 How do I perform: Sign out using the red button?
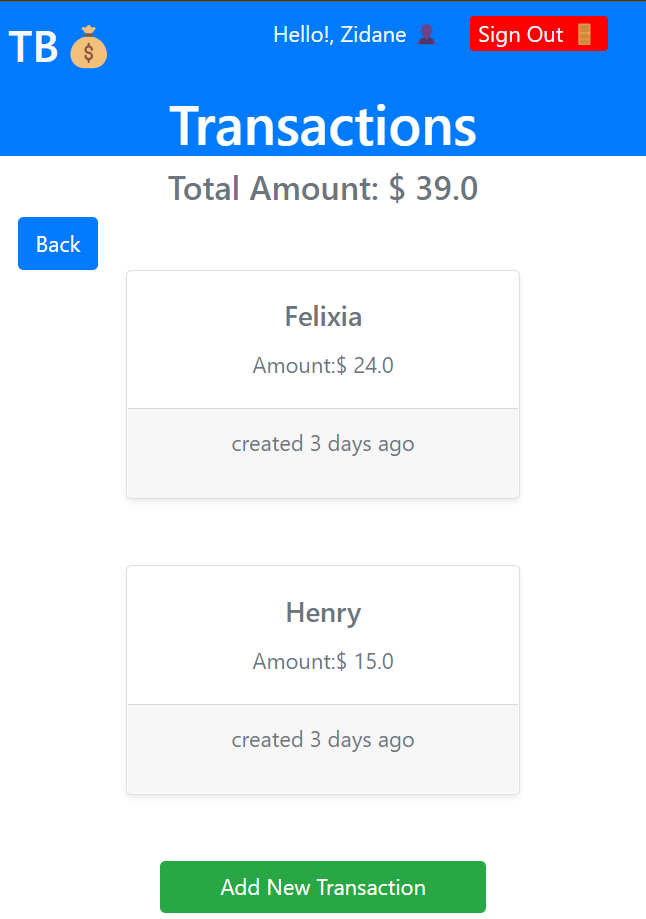pos(538,34)
